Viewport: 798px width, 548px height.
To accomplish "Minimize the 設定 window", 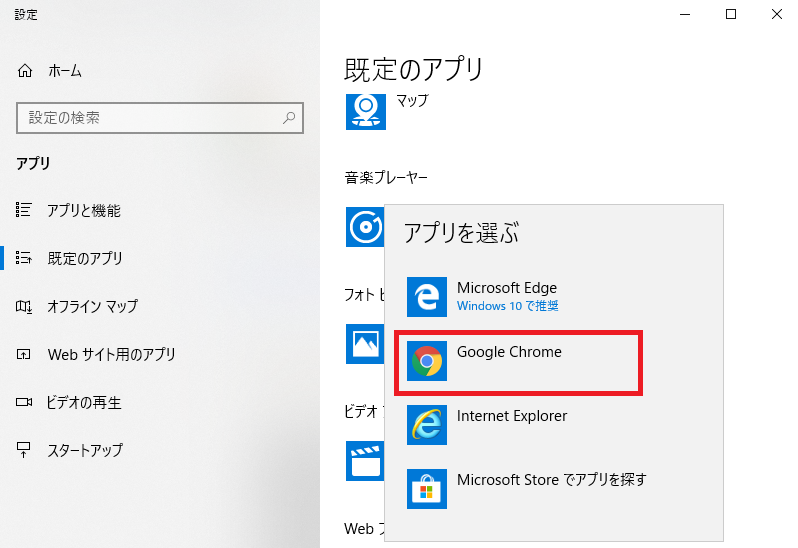I will (685, 14).
